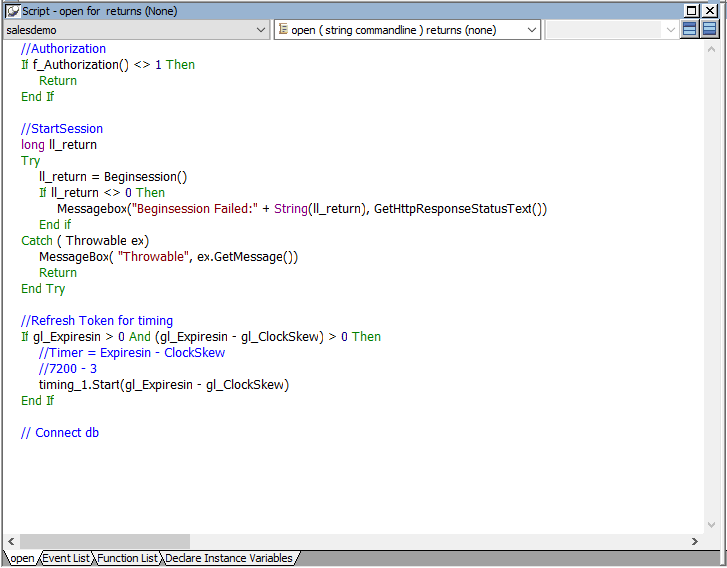Click the horizontal scrollbar right arrow

(x=694, y=541)
